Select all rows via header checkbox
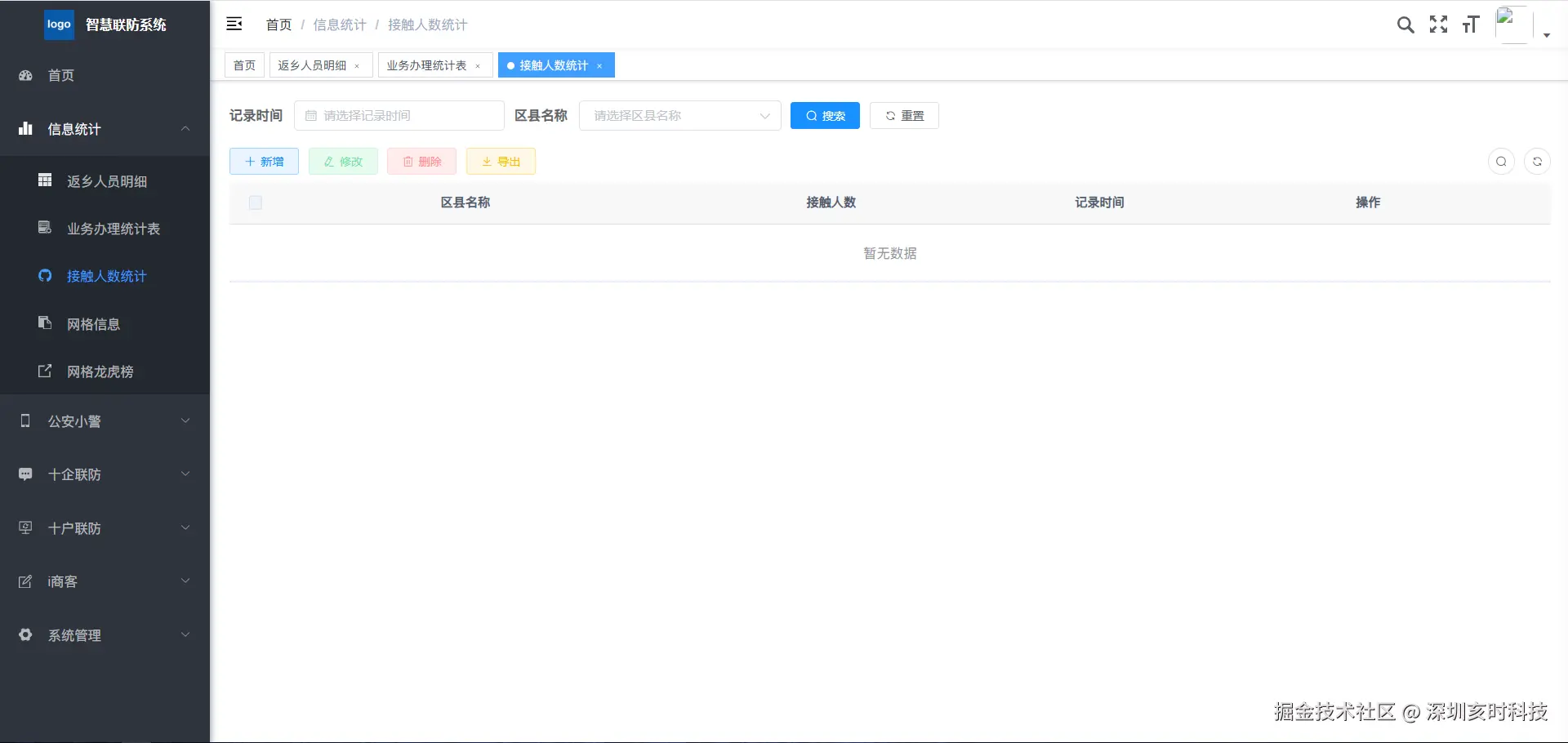 click(x=256, y=202)
